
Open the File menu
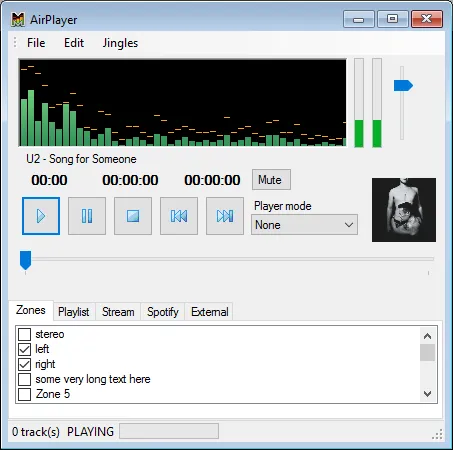(x=36, y=43)
